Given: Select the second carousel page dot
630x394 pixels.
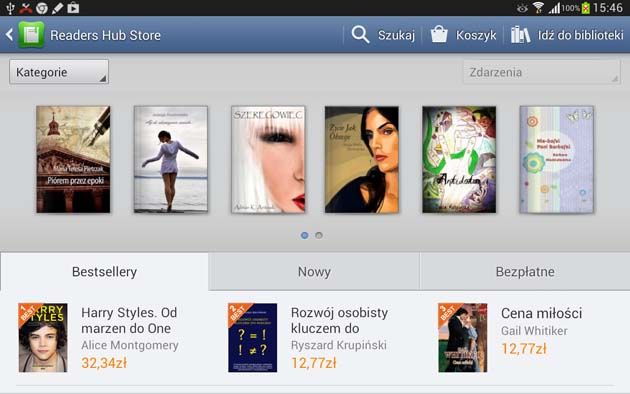Looking at the screenshot, I should [x=319, y=235].
